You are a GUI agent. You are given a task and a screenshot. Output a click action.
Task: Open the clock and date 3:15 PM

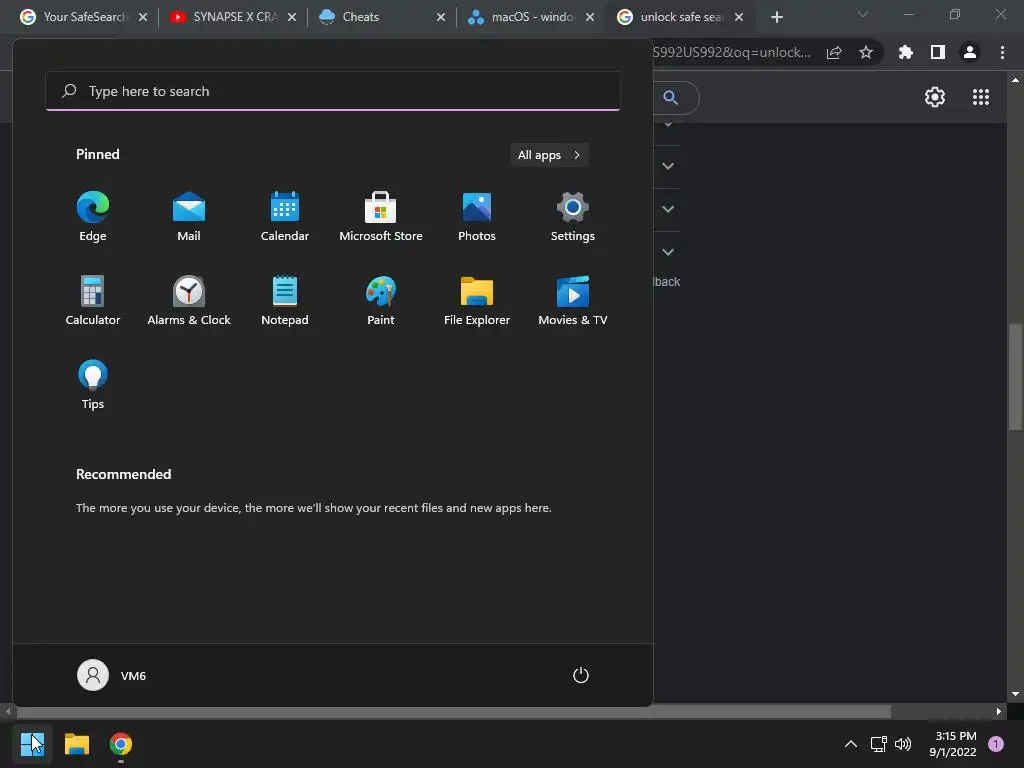tap(953, 744)
